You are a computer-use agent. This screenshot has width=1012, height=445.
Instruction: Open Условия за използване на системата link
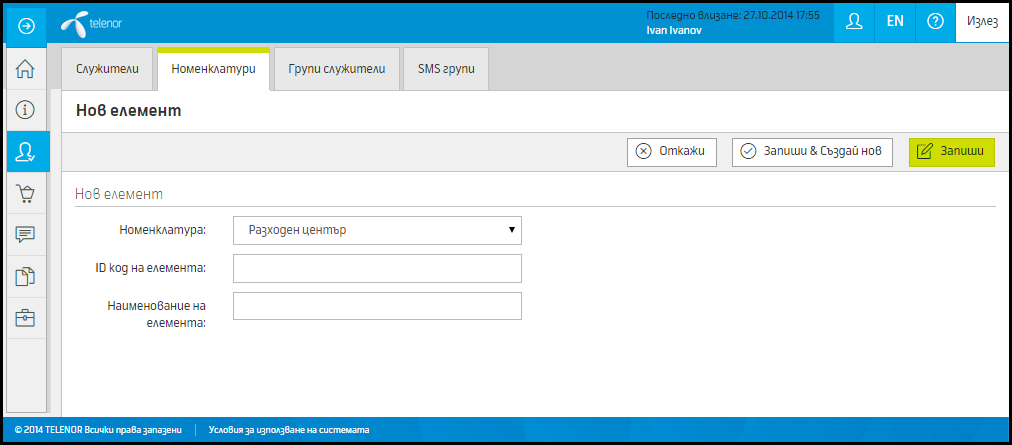click(x=290, y=429)
